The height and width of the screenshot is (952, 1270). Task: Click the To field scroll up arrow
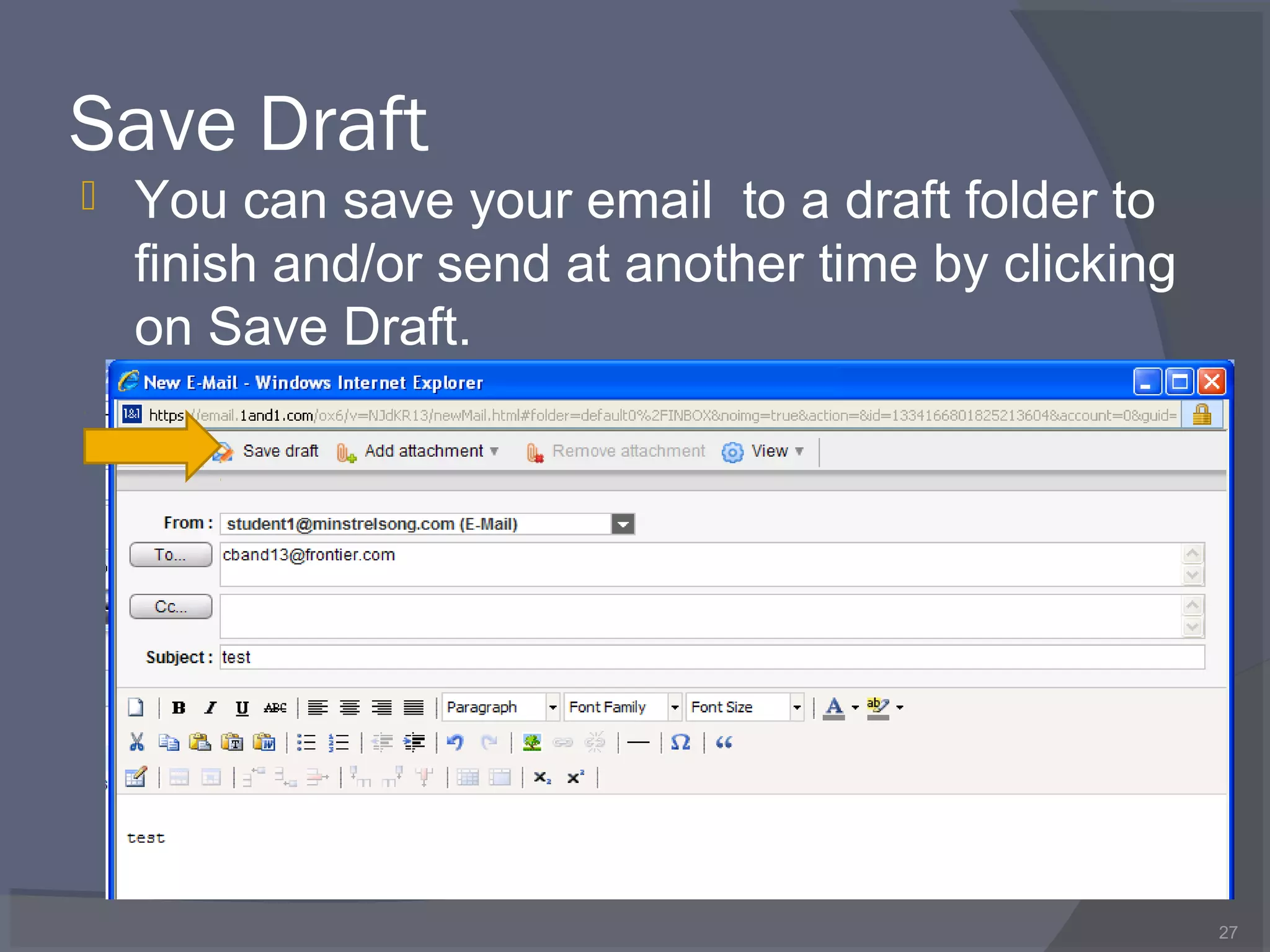tap(1193, 553)
